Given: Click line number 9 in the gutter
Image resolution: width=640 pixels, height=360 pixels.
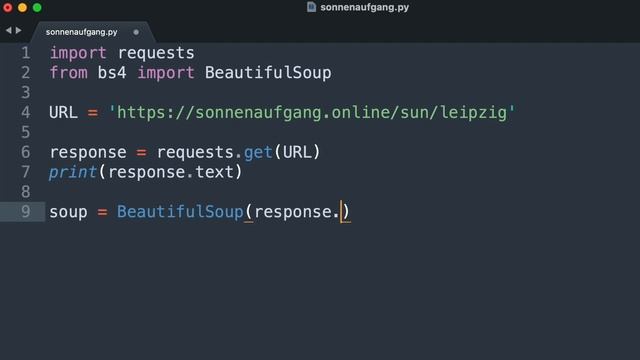Looking at the screenshot, I should [x=26, y=211].
